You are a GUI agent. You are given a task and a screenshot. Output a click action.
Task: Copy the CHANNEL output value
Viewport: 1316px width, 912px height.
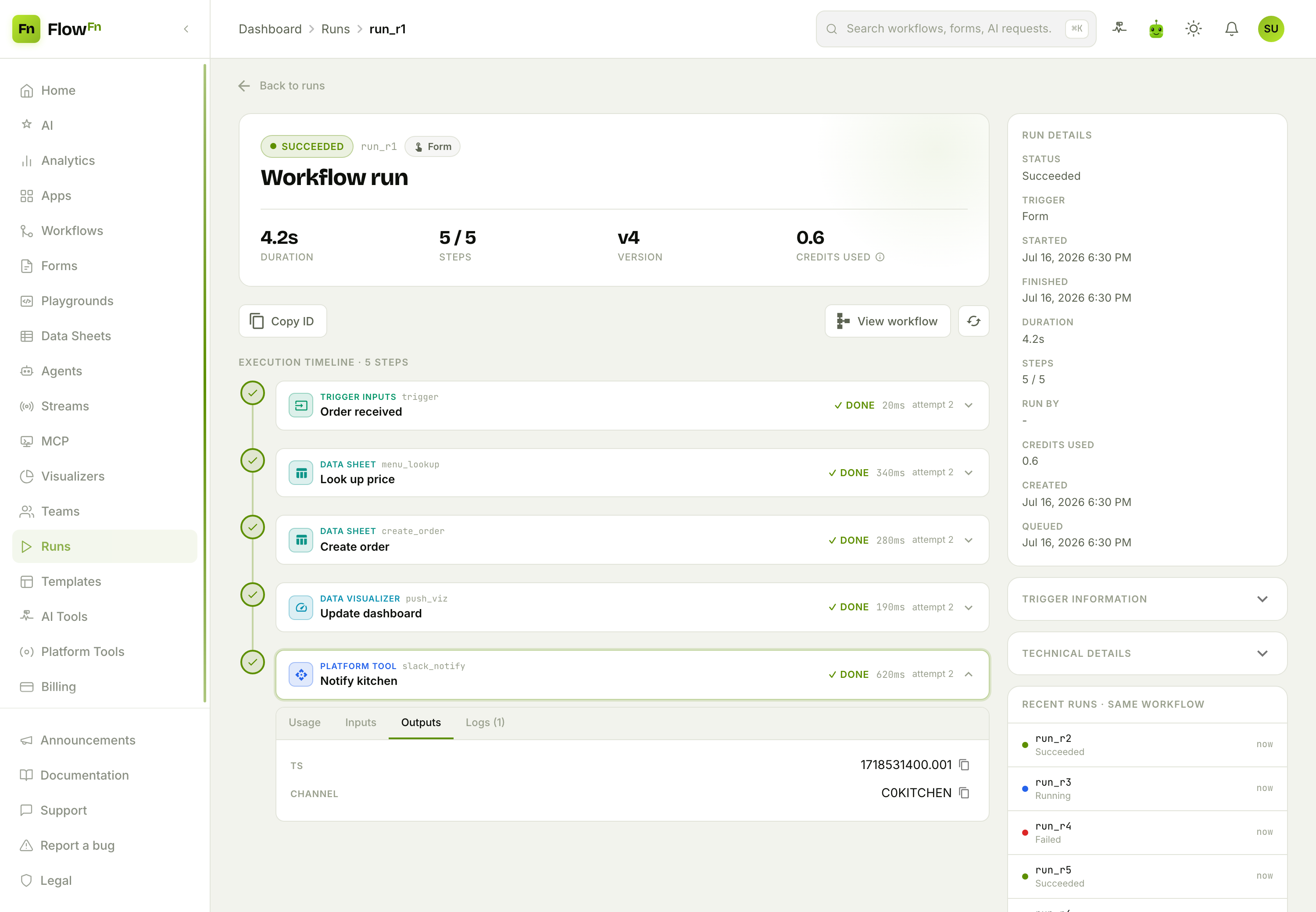point(965,793)
